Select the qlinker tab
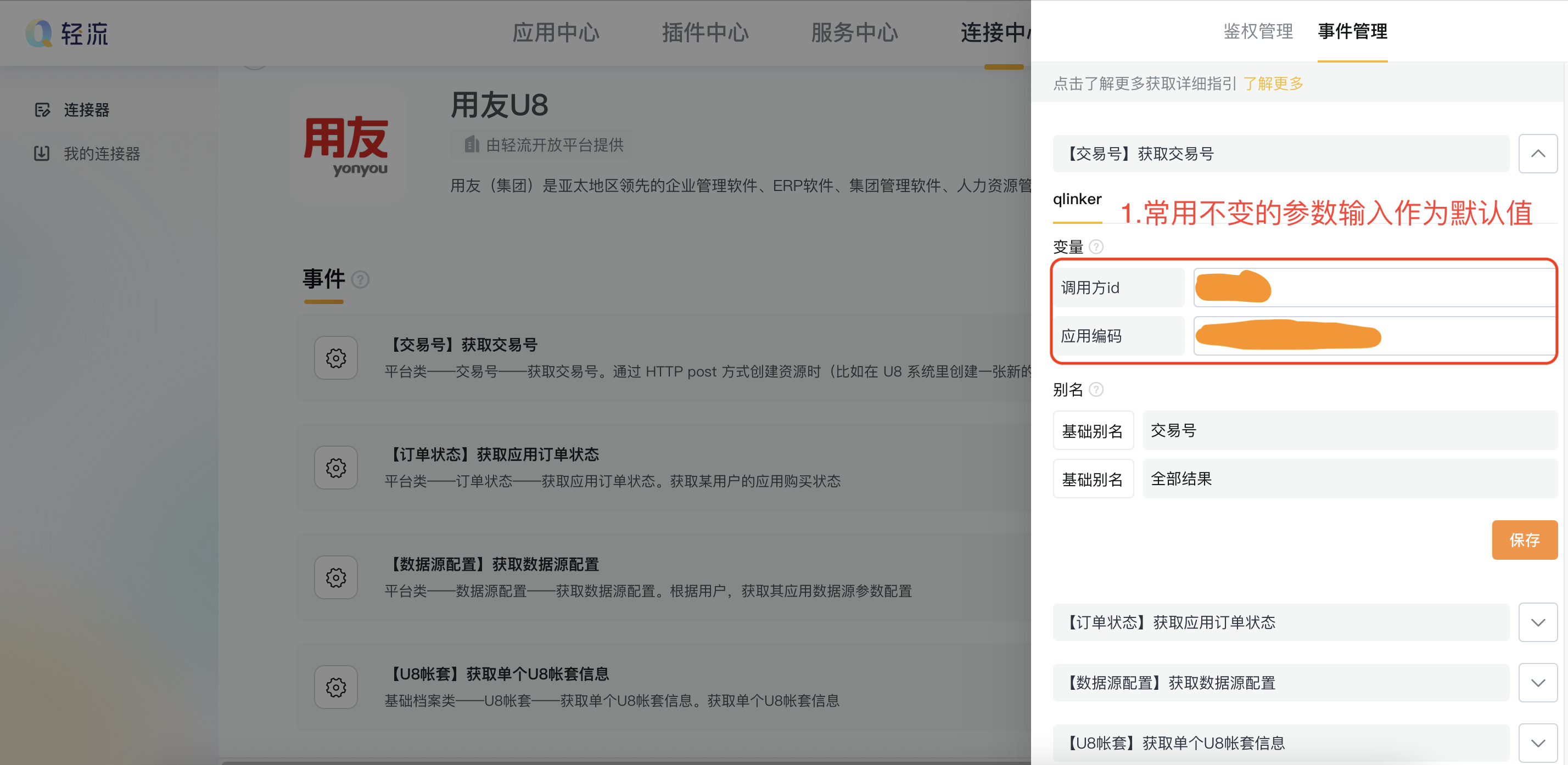This screenshot has height=765, width=1568. (x=1077, y=200)
